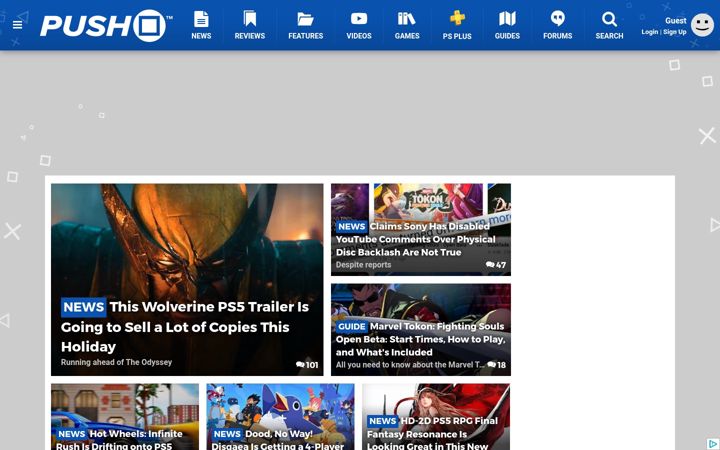Image resolution: width=720 pixels, height=450 pixels.
Task: Open comments icon showing 18
Action: point(491,365)
